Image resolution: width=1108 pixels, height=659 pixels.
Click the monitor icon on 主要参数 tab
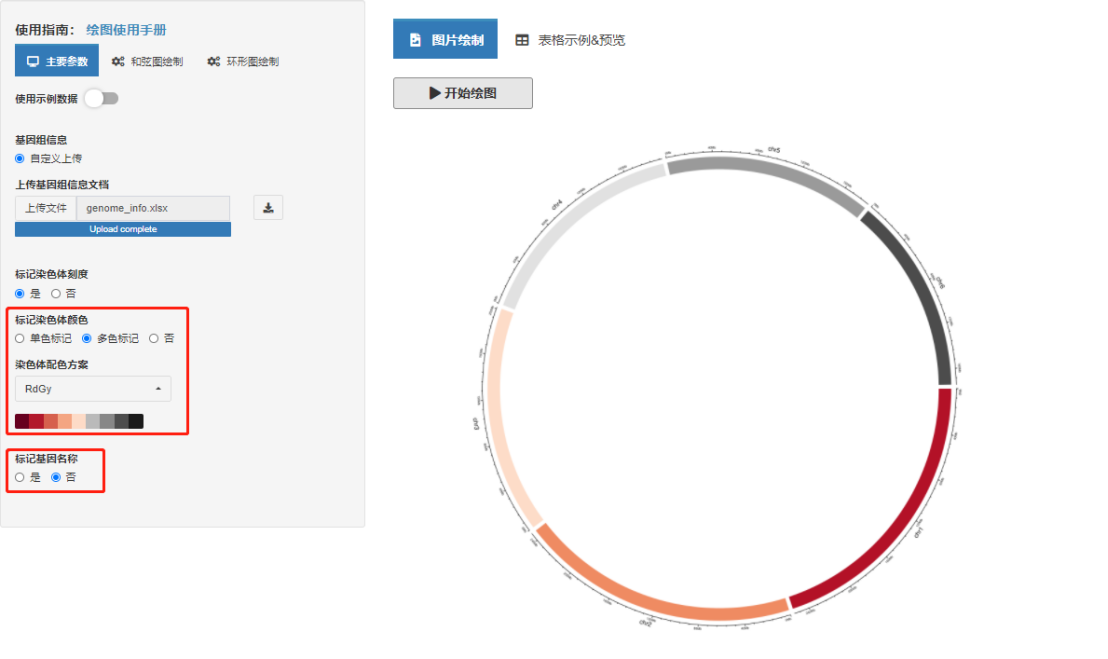point(33,62)
